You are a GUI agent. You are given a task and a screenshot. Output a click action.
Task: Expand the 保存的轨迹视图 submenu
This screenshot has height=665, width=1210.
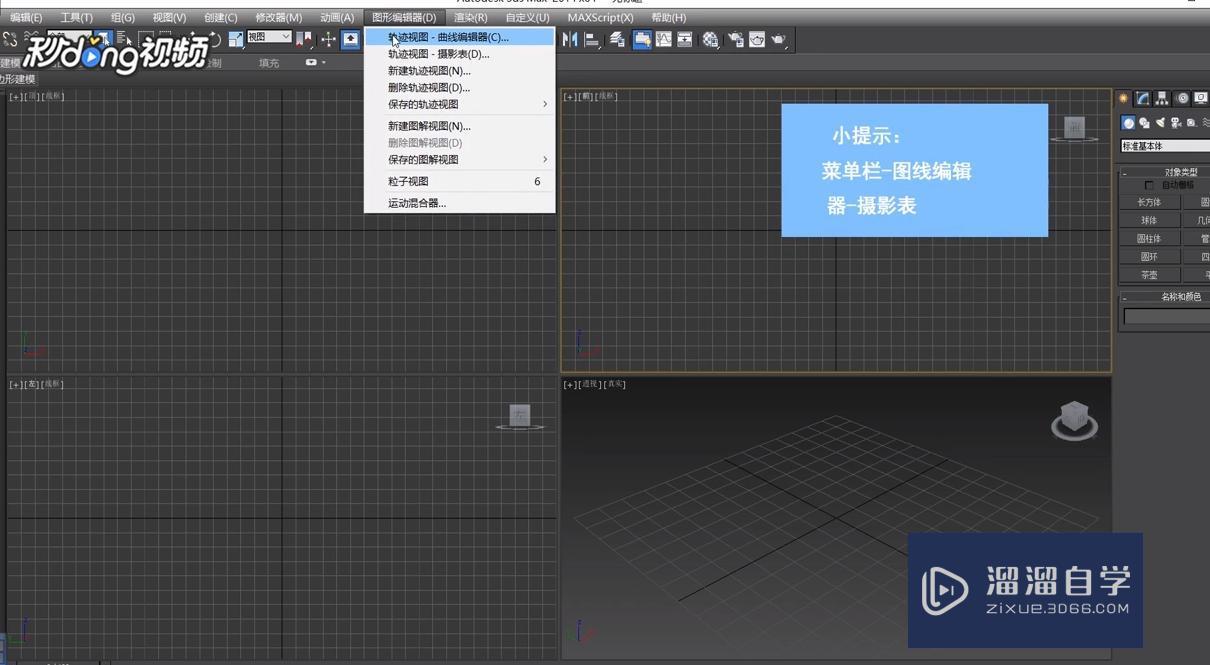pos(460,104)
